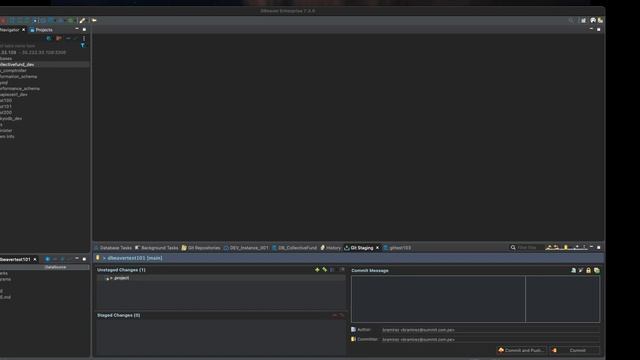The image size is (640, 360).
Task: Click the green icon in main toolbar
Action: [x=71, y=20]
